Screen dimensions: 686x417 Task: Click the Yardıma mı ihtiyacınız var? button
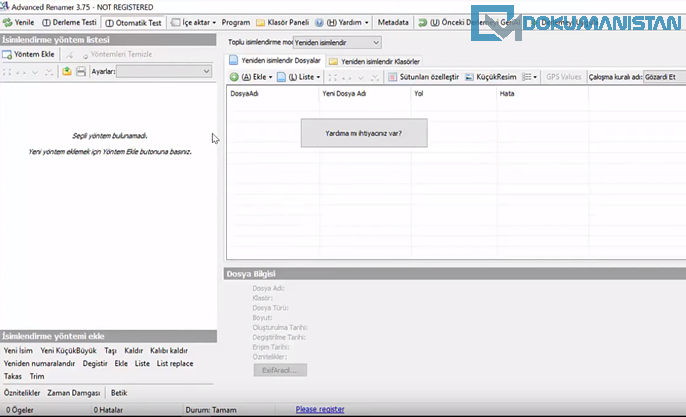click(364, 133)
